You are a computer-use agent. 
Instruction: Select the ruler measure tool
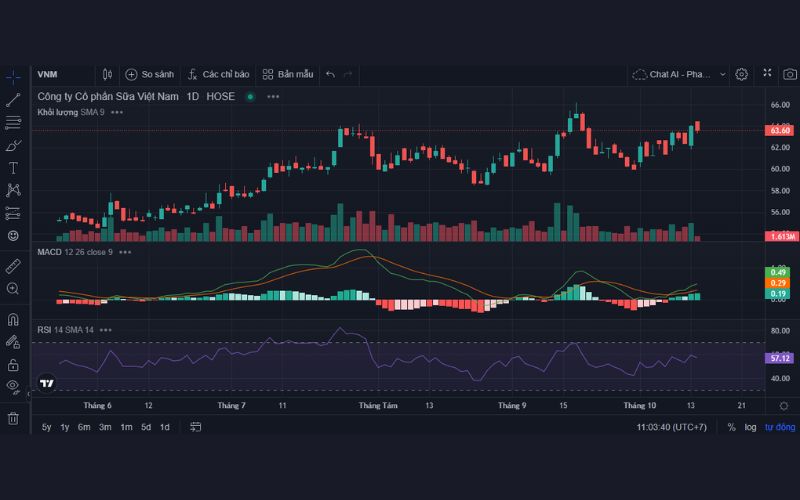(x=13, y=266)
